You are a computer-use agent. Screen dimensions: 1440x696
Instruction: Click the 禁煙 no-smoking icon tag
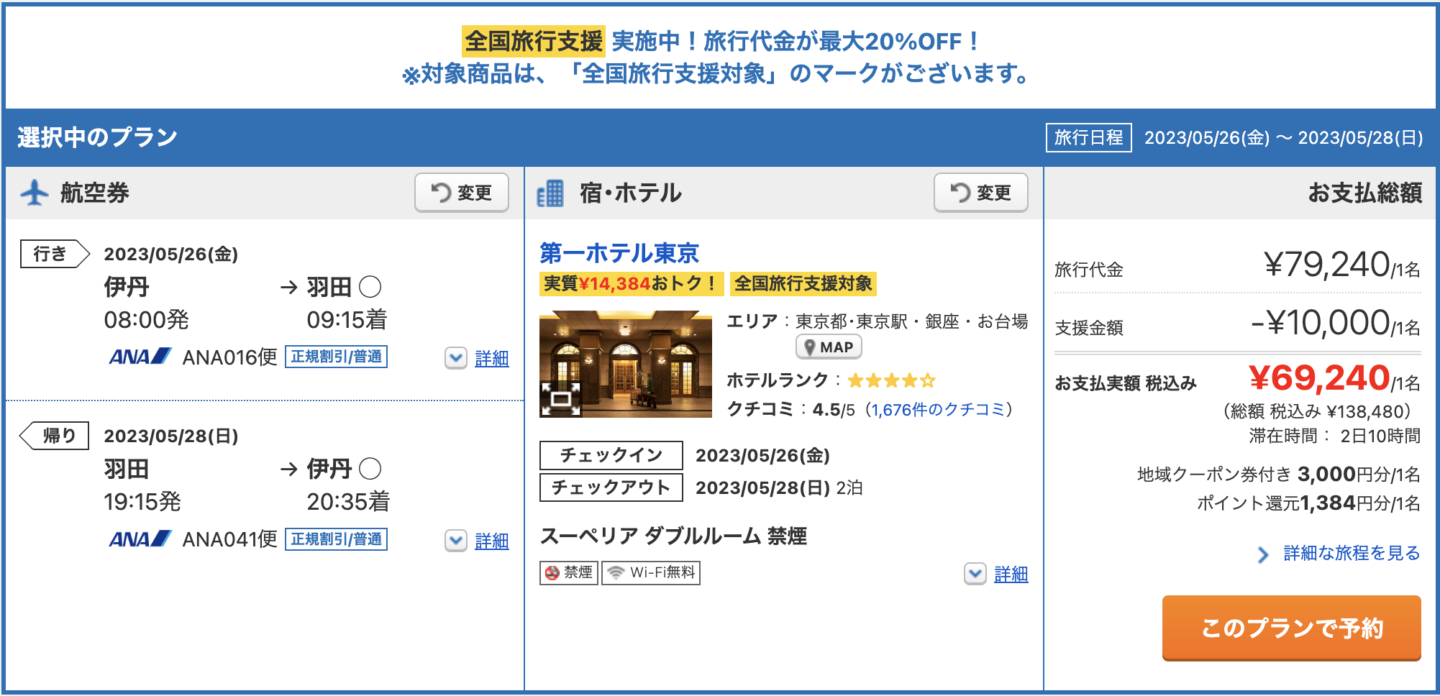coord(568,573)
